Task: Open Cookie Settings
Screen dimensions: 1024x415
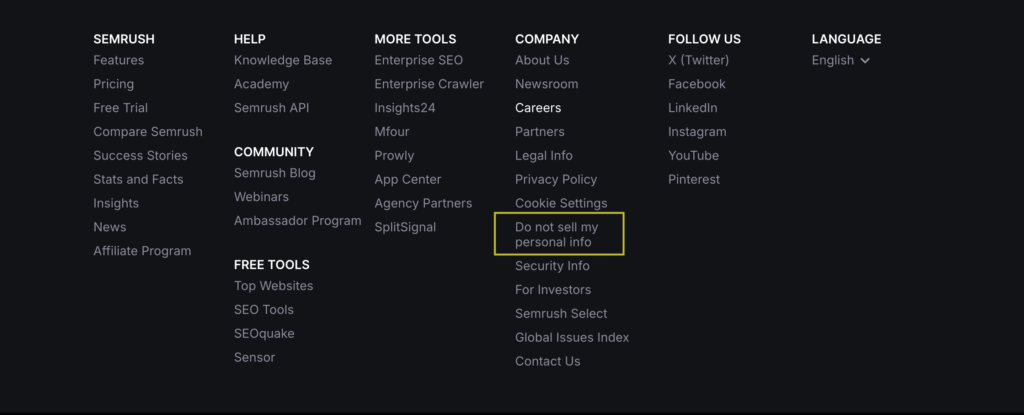Action: coord(561,203)
